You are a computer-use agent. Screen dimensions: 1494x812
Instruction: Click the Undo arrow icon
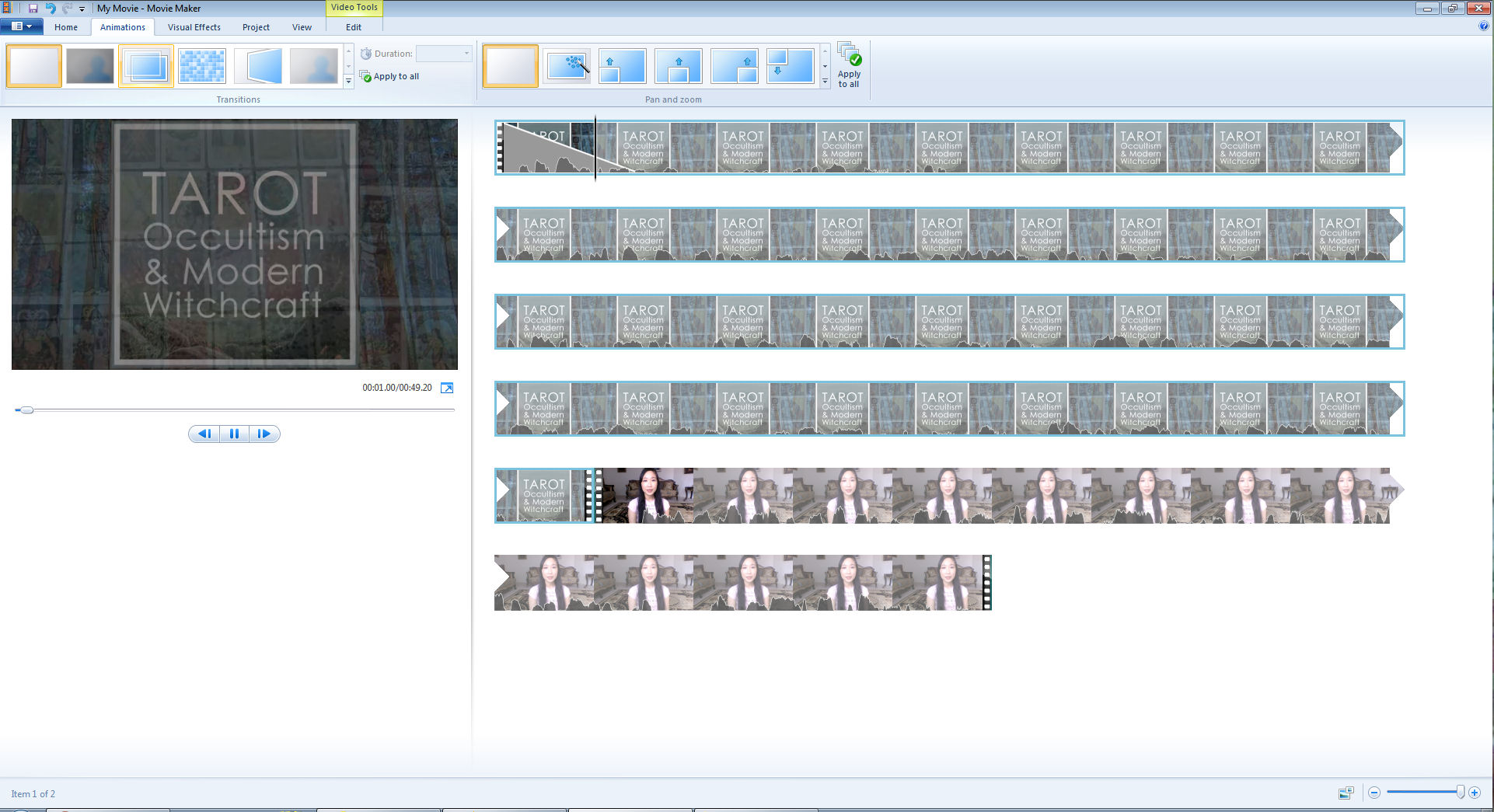[51, 9]
